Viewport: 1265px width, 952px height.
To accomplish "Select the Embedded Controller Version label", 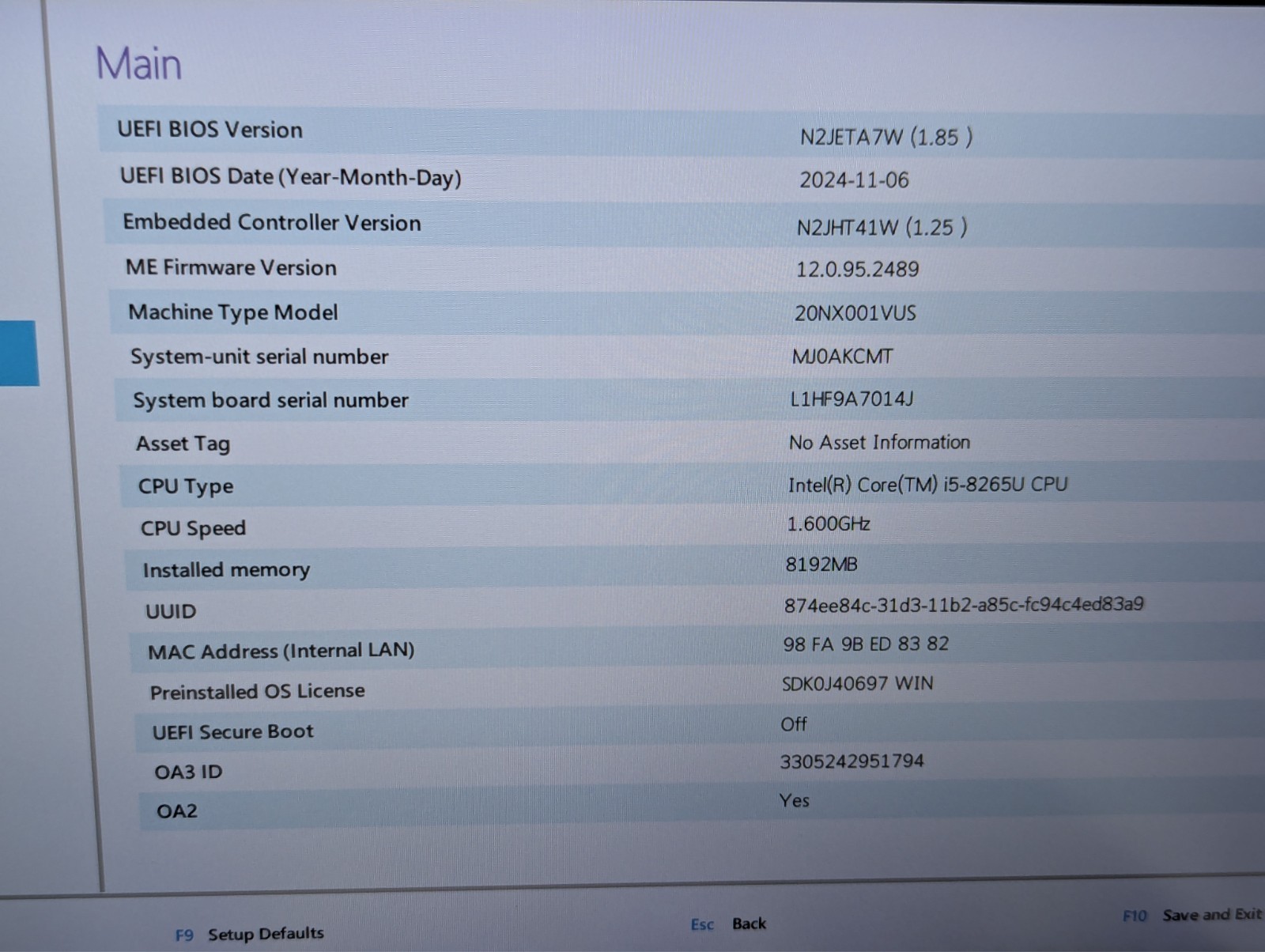I will pyautogui.click(x=272, y=222).
